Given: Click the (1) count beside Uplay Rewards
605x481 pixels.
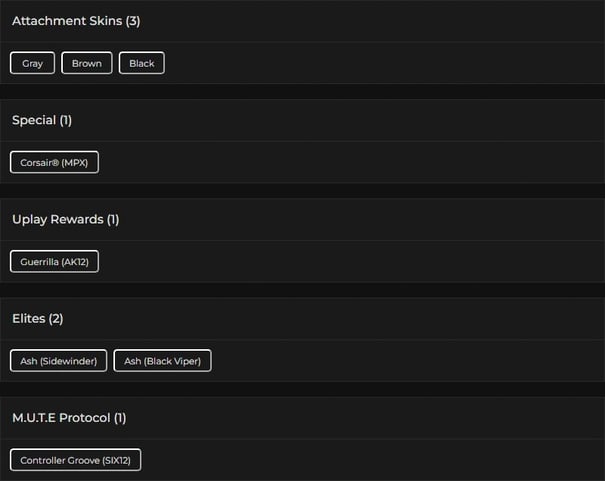Looking at the screenshot, I should coord(113,219).
